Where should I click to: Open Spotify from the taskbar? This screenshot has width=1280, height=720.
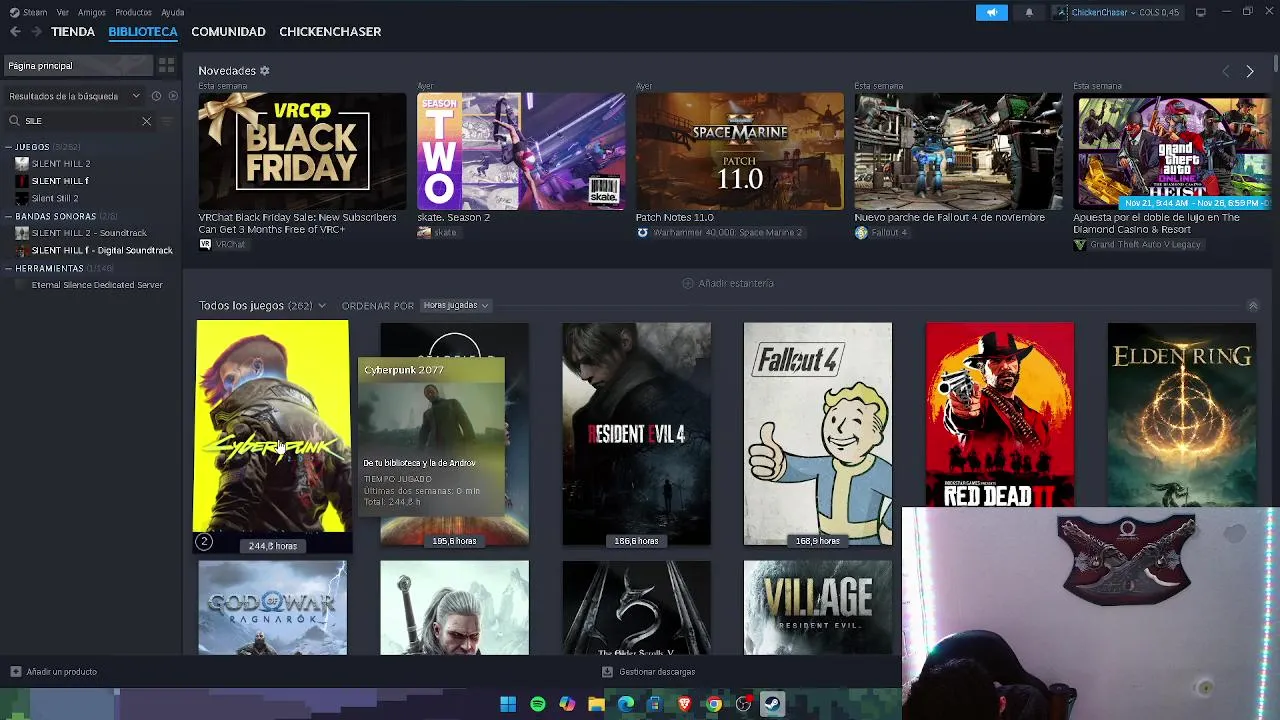[538, 704]
